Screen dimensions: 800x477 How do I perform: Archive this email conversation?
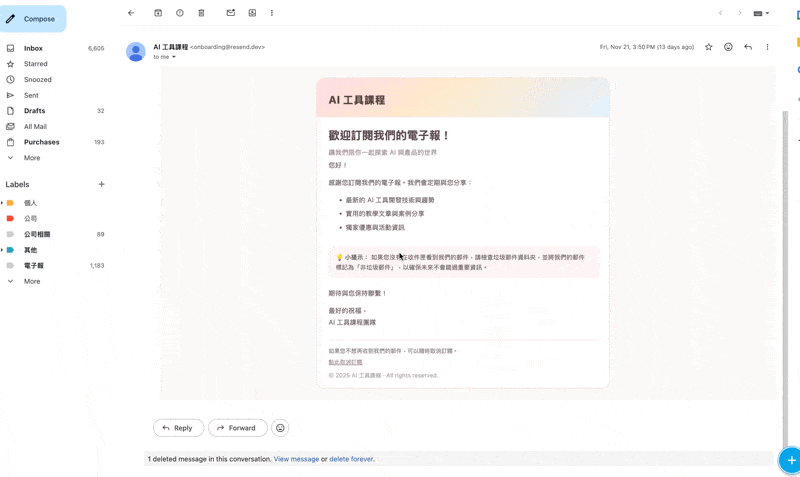(158, 13)
